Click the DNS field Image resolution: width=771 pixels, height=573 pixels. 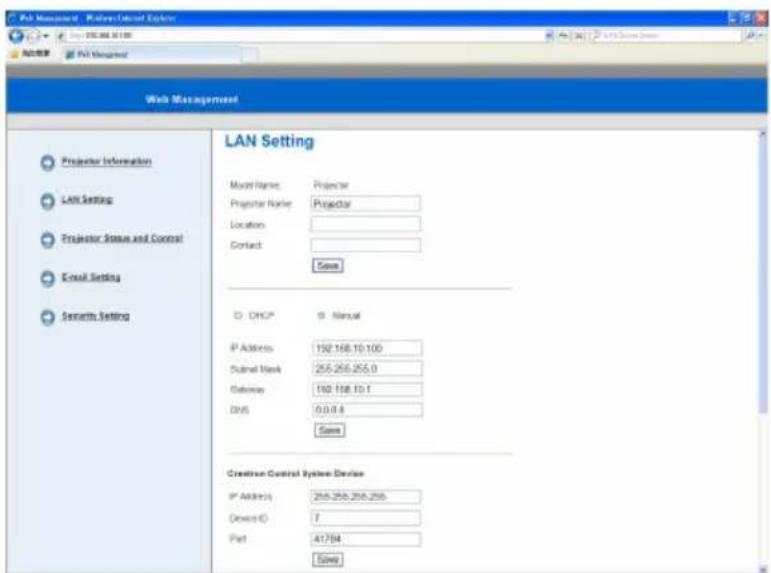click(367, 409)
